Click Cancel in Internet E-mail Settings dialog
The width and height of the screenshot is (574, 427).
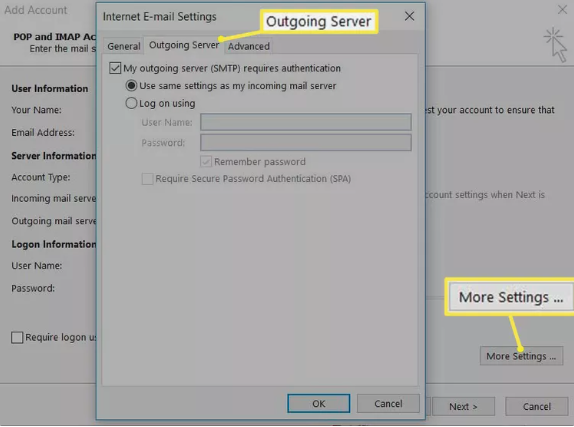(x=388, y=404)
